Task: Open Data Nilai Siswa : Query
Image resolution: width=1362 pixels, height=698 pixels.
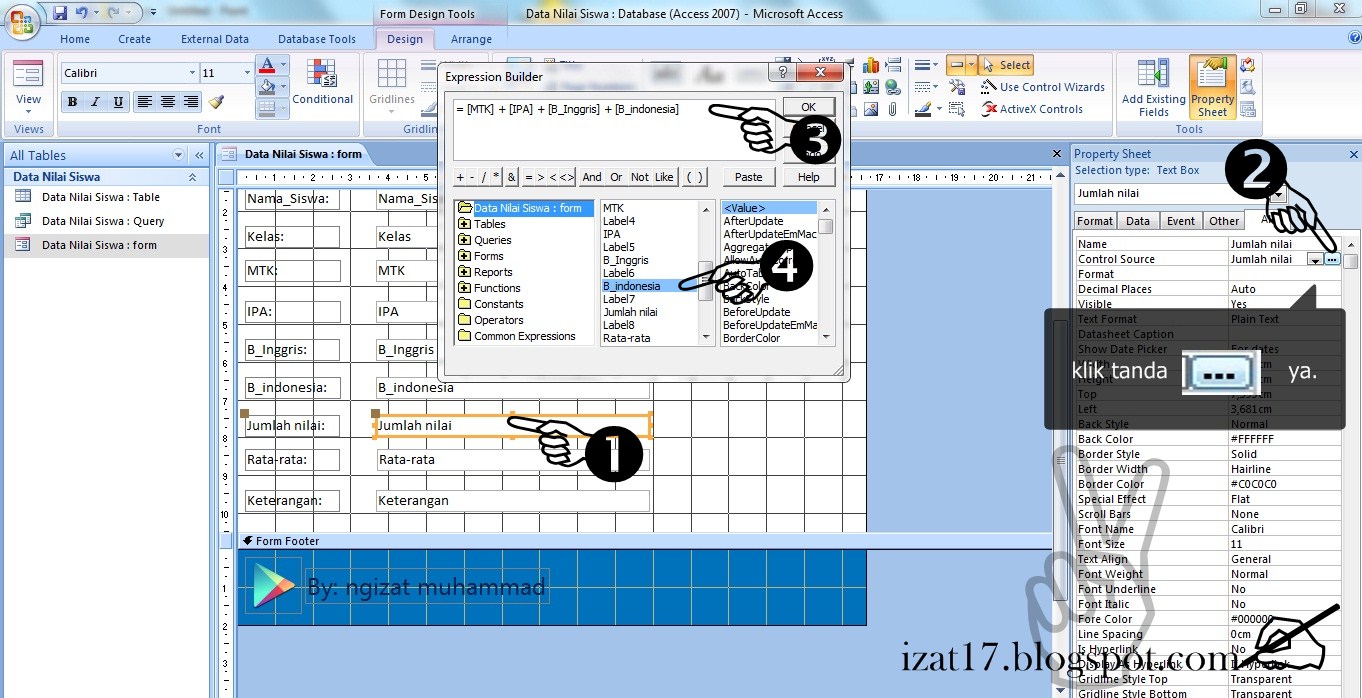Action: tap(103, 221)
